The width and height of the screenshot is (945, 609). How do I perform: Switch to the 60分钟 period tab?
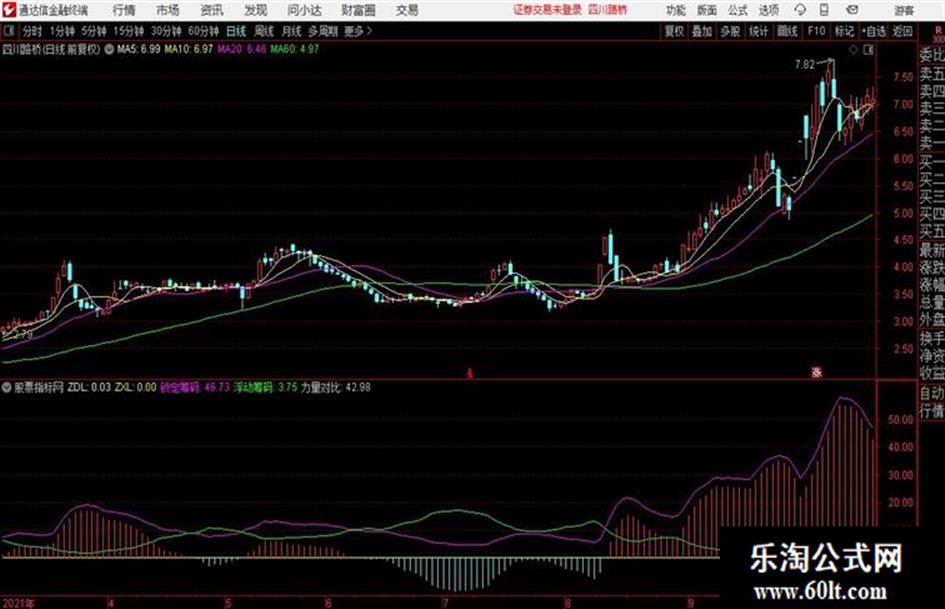(x=203, y=31)
